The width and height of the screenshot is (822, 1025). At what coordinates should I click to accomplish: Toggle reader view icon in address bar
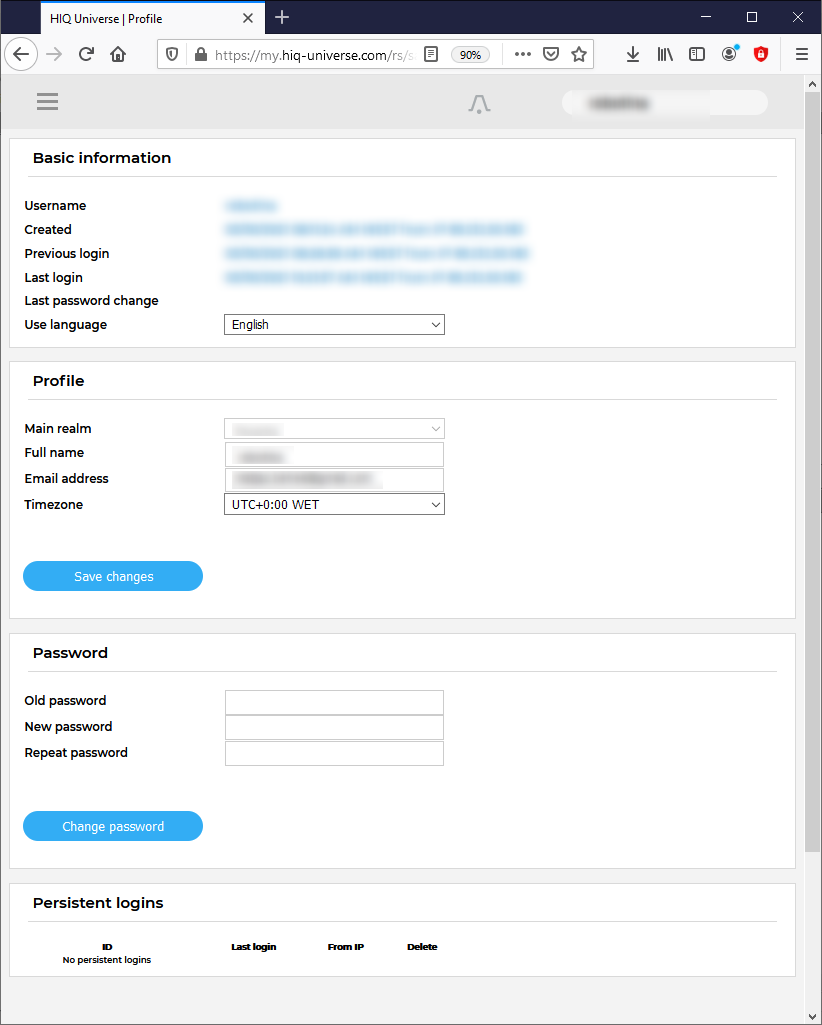click(431, 55)
